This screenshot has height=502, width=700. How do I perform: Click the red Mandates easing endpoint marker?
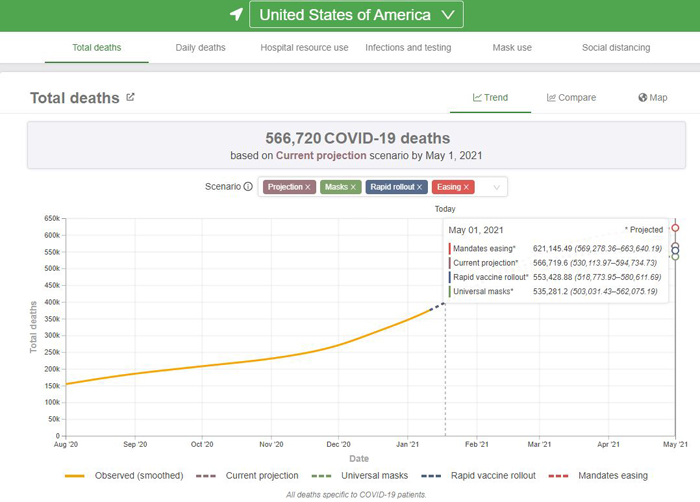[x=675, y=228]
